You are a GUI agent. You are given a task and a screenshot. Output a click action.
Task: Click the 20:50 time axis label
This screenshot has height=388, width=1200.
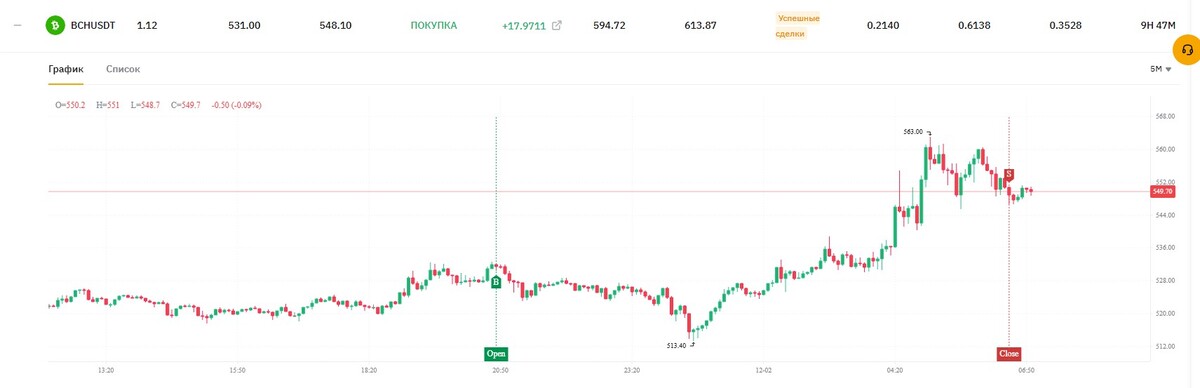tap(500, 370)
